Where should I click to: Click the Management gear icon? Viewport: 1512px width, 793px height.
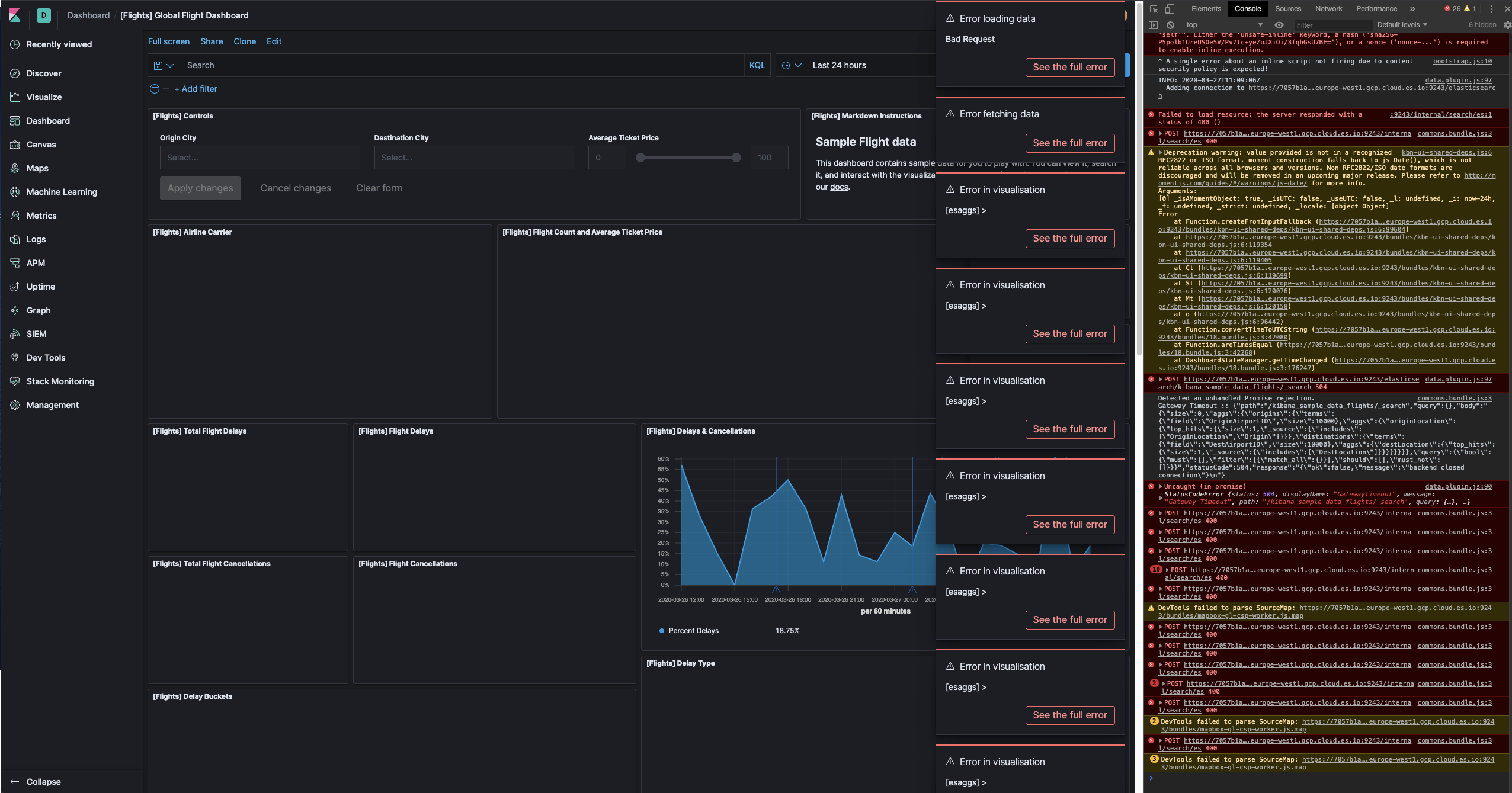tap(15, 405)
